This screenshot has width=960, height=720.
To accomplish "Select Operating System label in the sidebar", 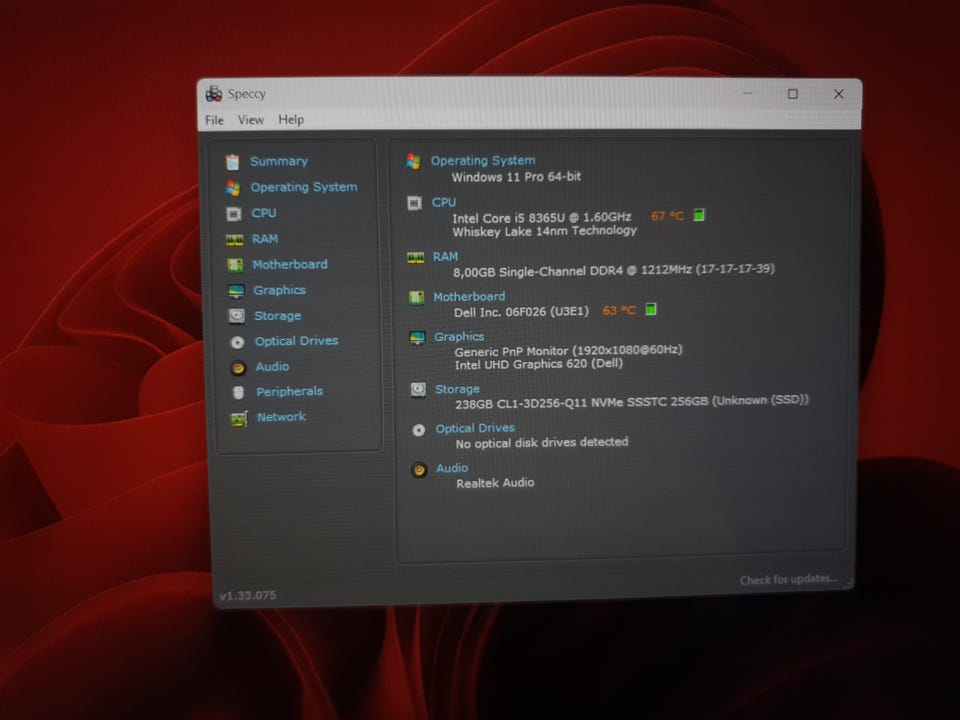I will [x=304, y=187].
